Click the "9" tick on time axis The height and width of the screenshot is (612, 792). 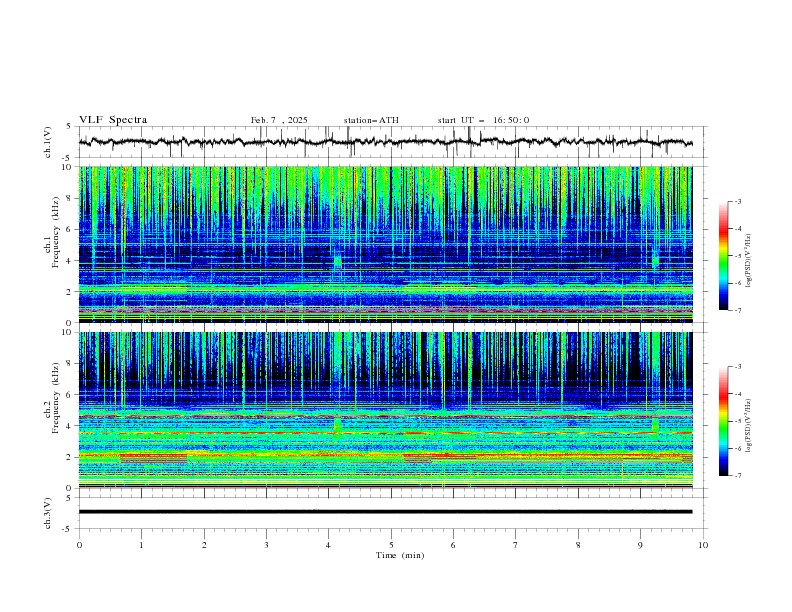coord(640,545)
